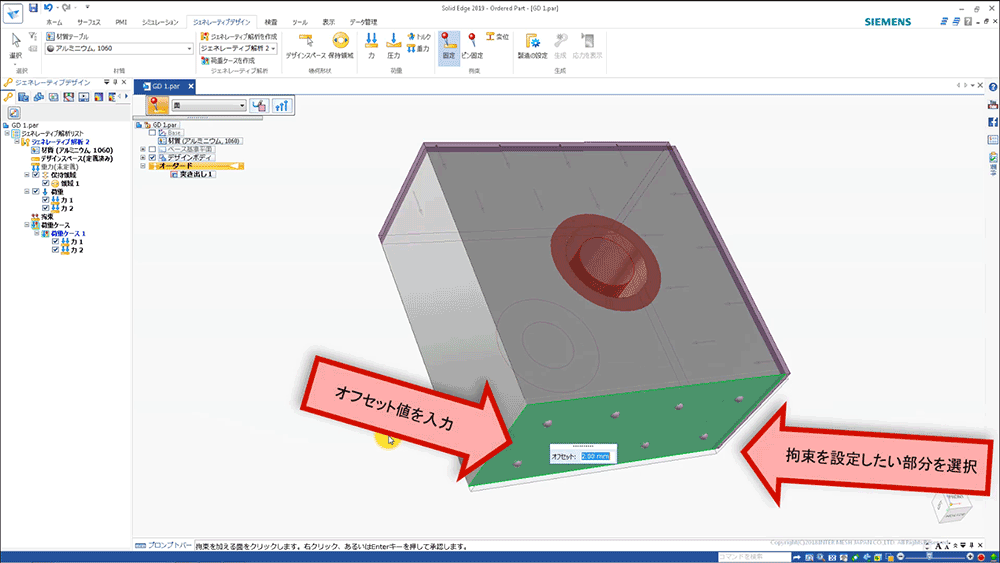
Task: Click the オフセット value input field
Action: pyautogui.click(x=596, y=456)
